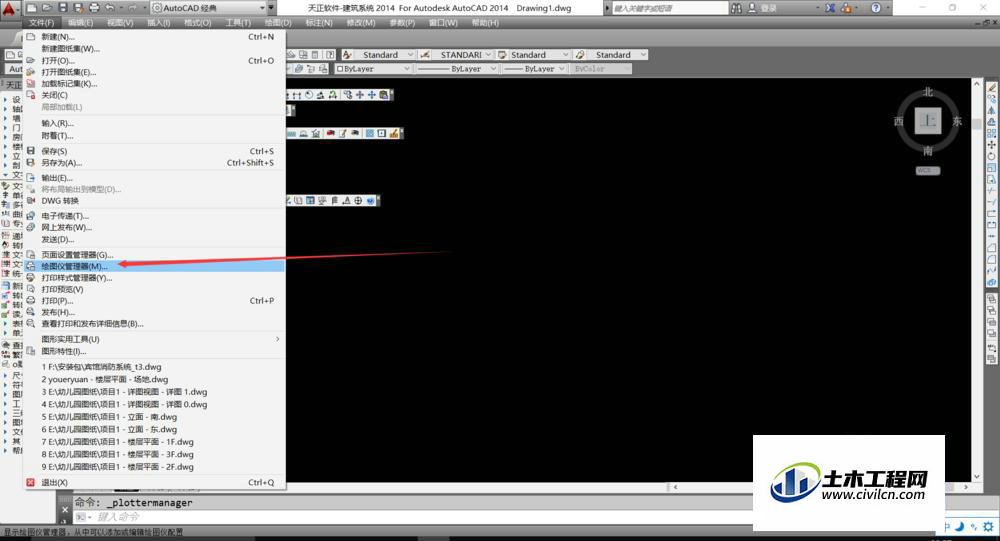Click the table style icon beside Standard
1000x541 pixels.
(502, 55)
